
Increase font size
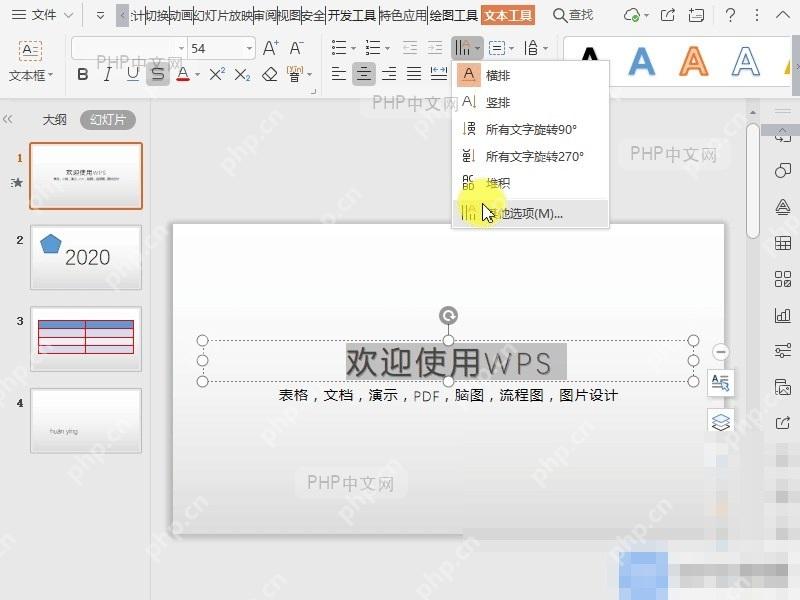pos(270,48)
